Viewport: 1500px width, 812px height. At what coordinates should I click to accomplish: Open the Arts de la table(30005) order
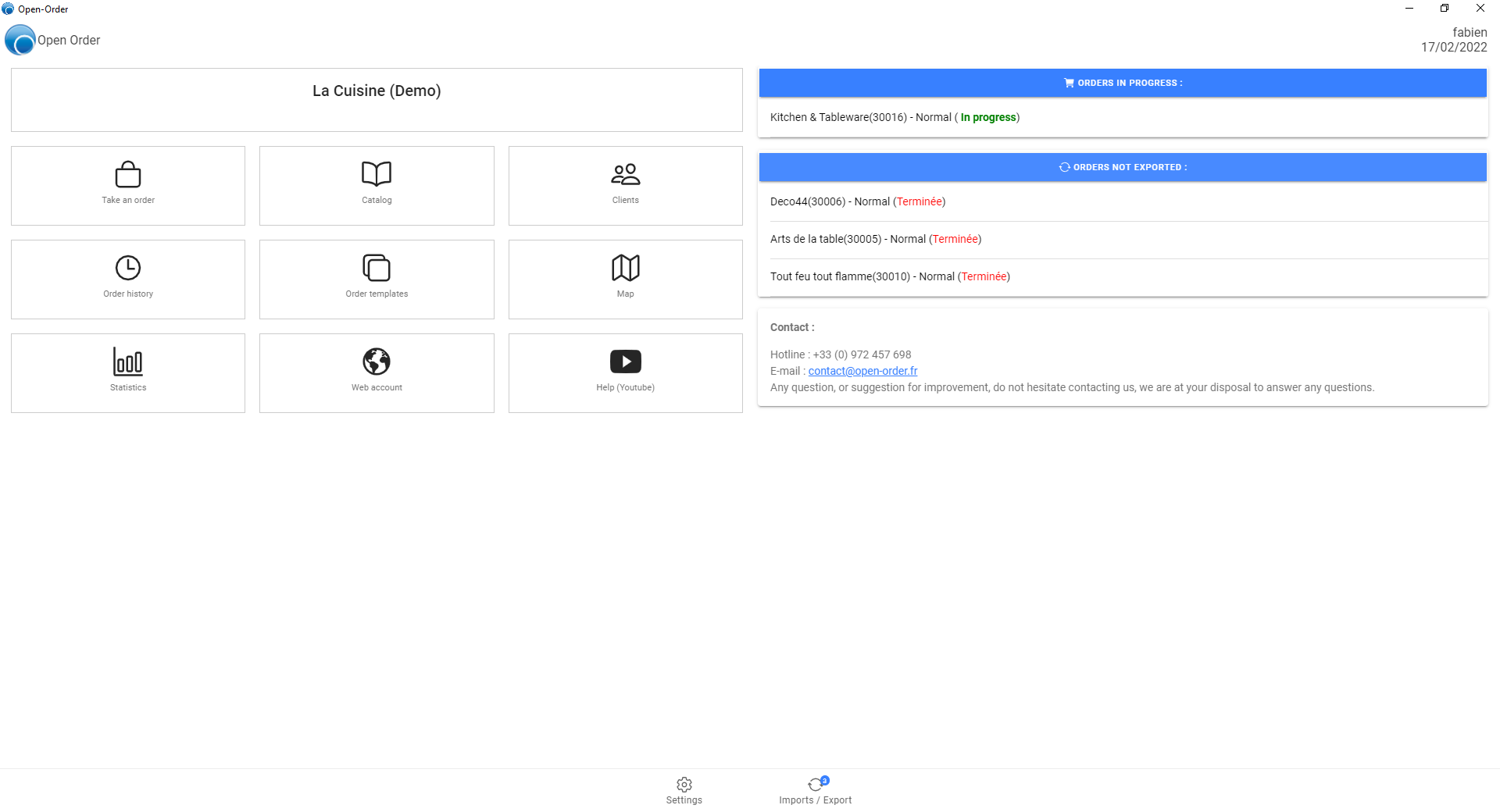(x=1123, y=239)
